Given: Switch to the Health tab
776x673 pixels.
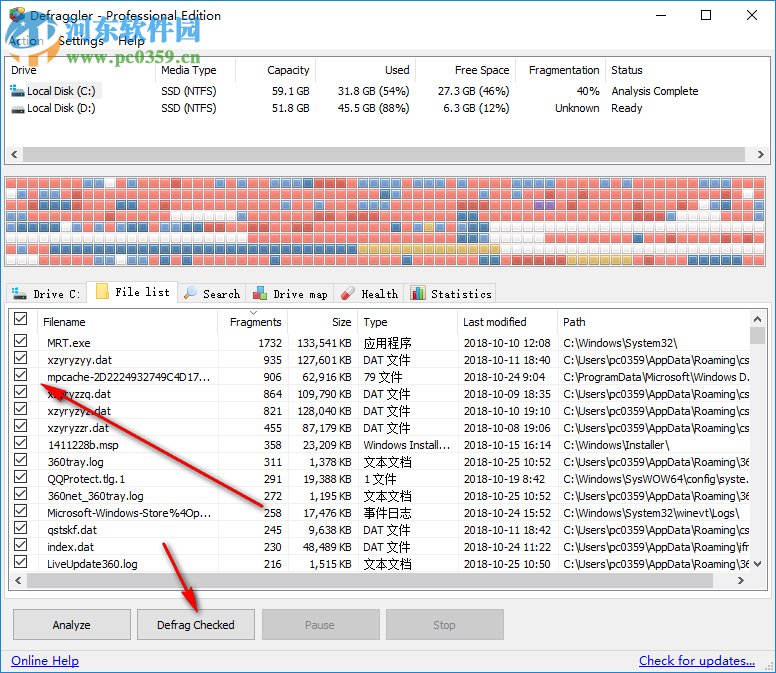Looking at the screenshot, I should [369, 293].
